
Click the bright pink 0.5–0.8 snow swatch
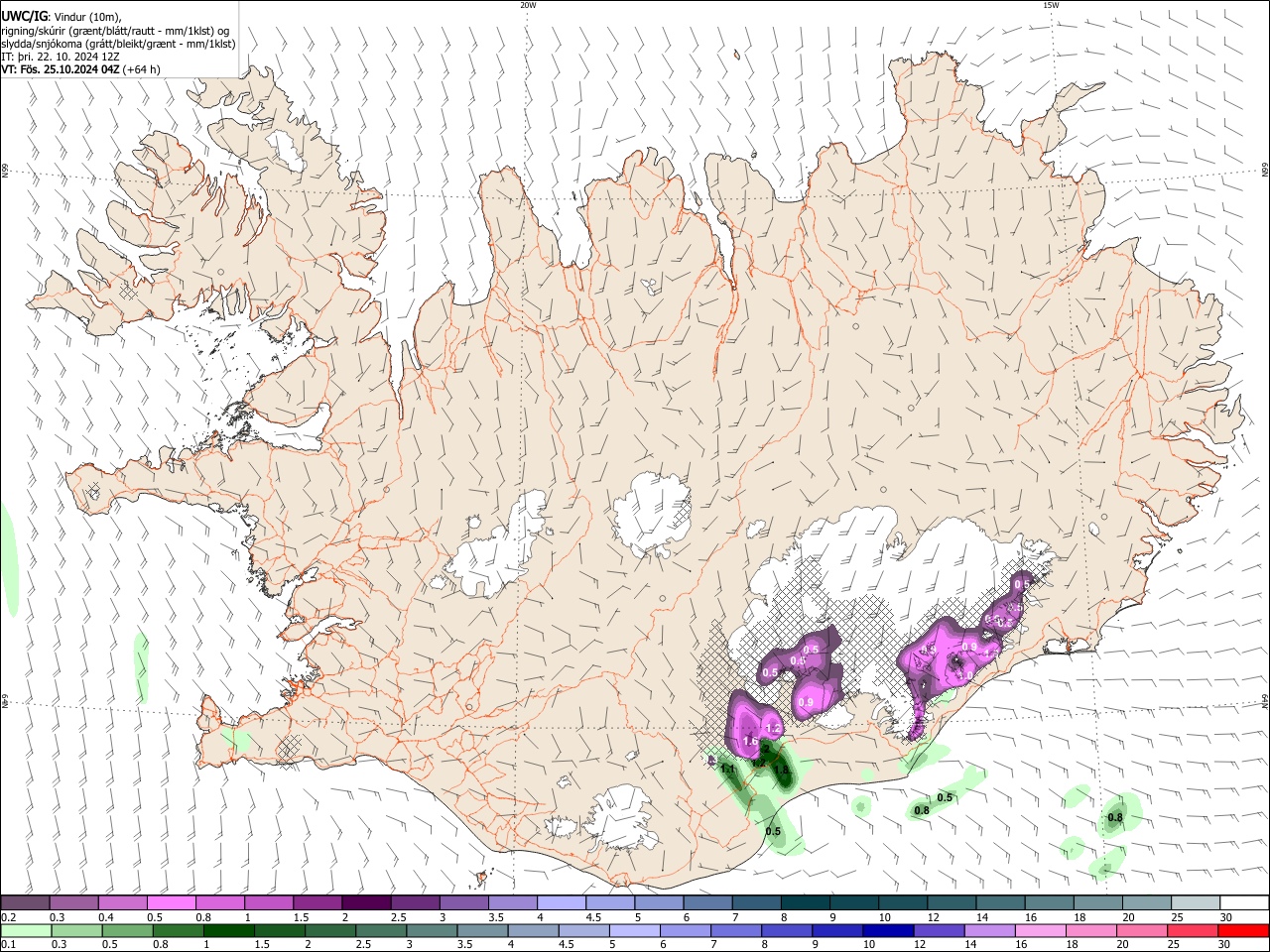pos(171,903)
